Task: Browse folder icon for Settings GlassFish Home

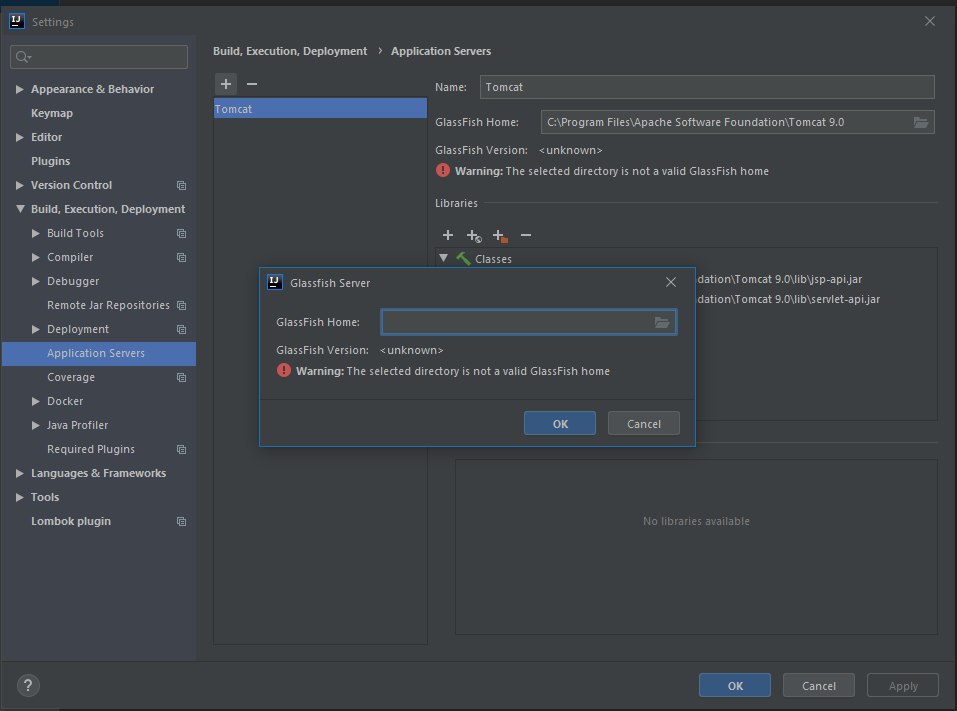Action: (x=920, y=122)
